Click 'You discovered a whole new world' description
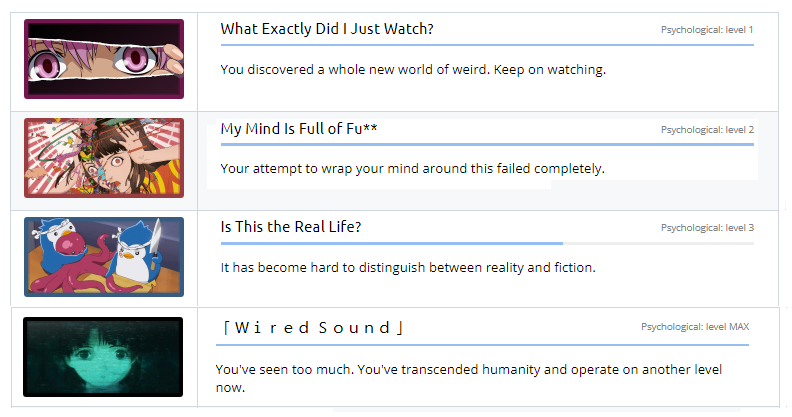Image resolution: width=792 pixels, height=417 pixels. pyautogui.click(x=413, y=70)
